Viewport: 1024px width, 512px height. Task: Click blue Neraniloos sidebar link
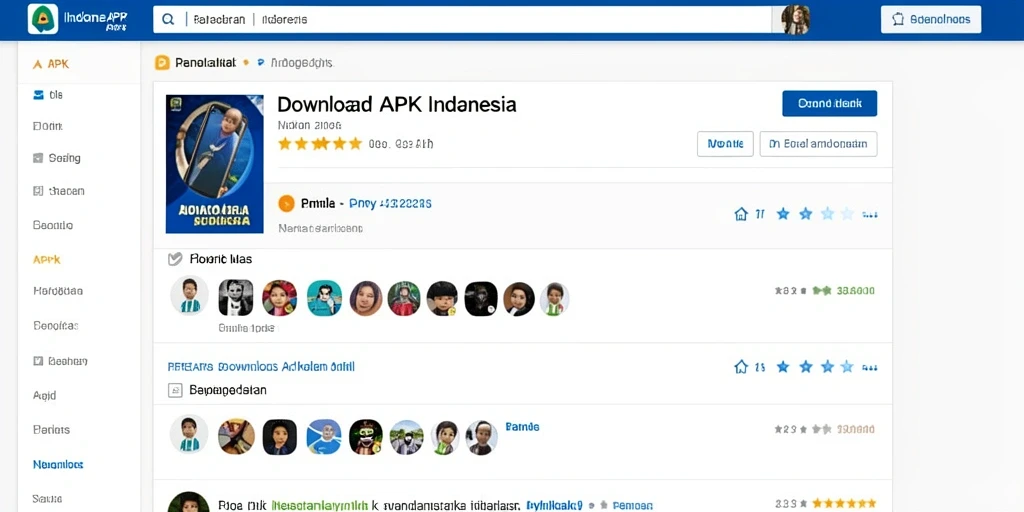click(x=58, y=464)
